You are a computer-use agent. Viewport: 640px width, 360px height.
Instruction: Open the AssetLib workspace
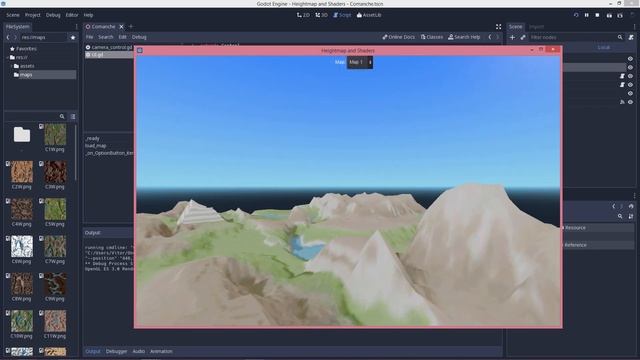369,15
